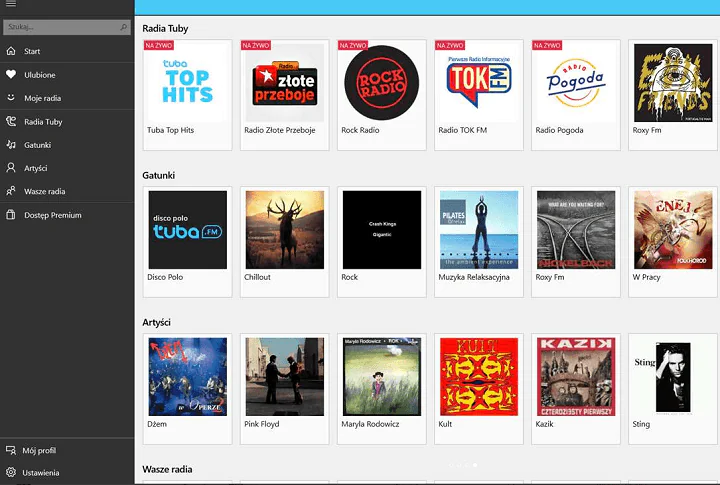Click the Mój profil icon
Viewport: 720px width, 485px height.
(x=11, y=450)
